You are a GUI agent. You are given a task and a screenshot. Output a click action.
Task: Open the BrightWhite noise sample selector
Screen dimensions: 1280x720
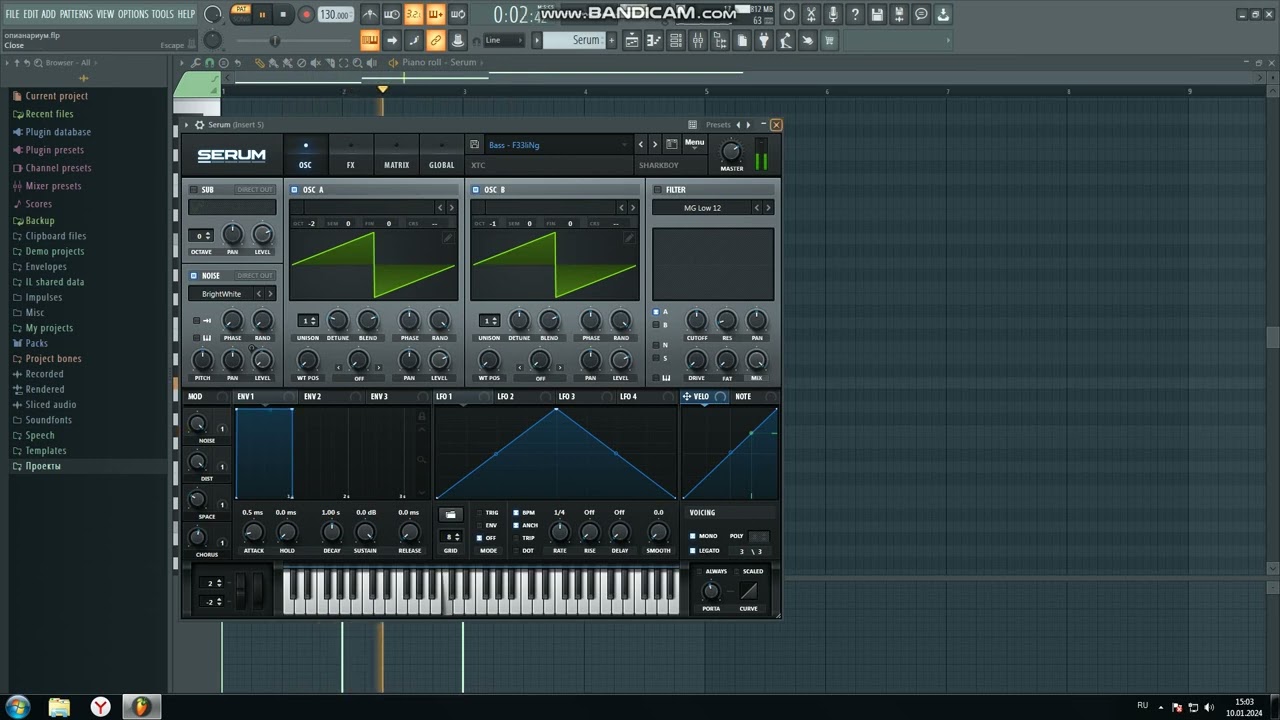tap(222, 294)
